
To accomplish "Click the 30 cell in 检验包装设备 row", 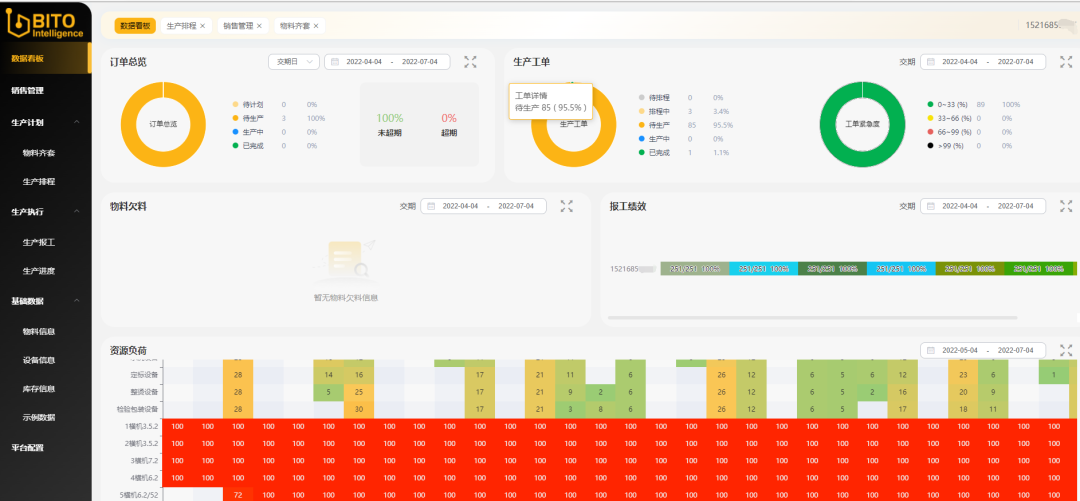I will (359, 409).
